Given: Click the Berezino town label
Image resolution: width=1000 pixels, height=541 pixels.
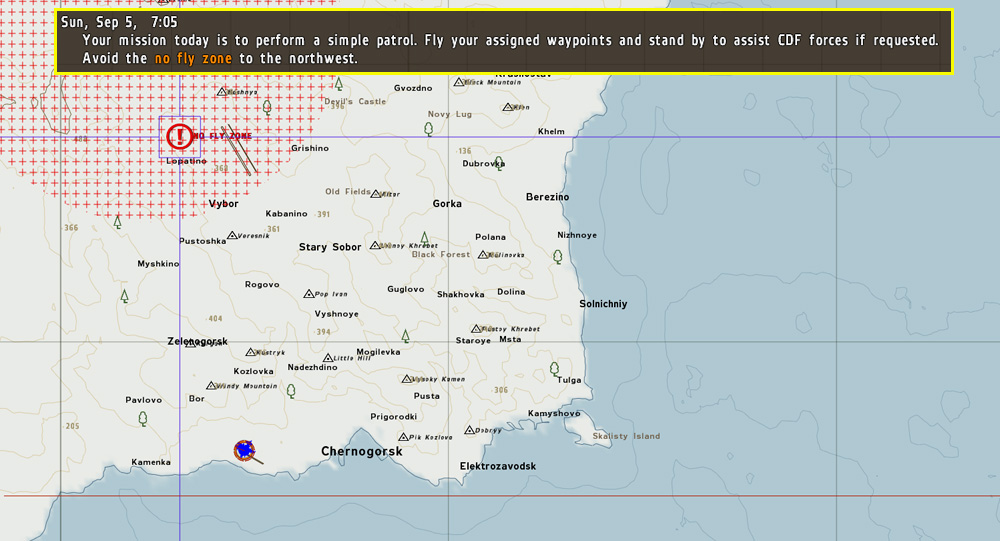Looking at the screenshot, I should pos(547,197).
